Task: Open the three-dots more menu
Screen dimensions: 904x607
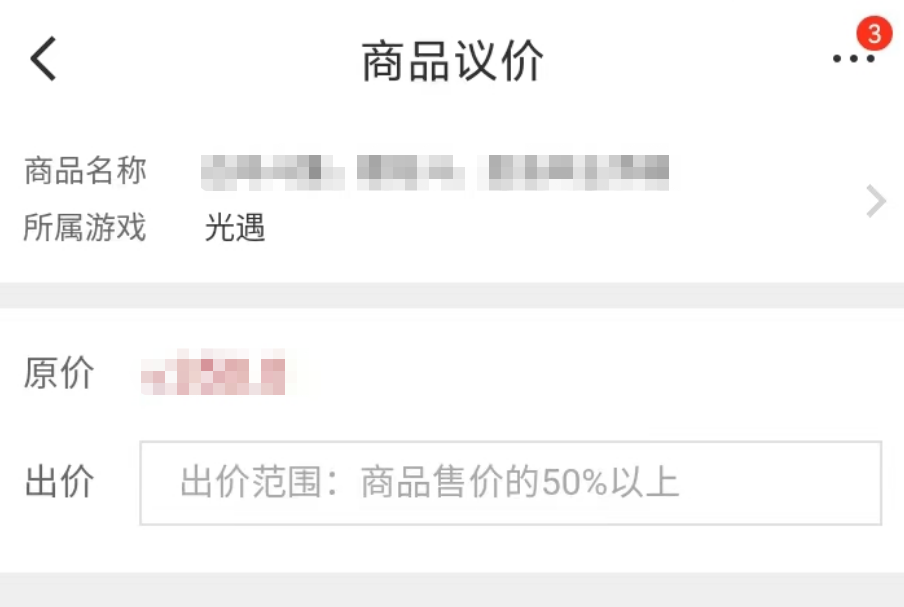Action: coord(853,58)
